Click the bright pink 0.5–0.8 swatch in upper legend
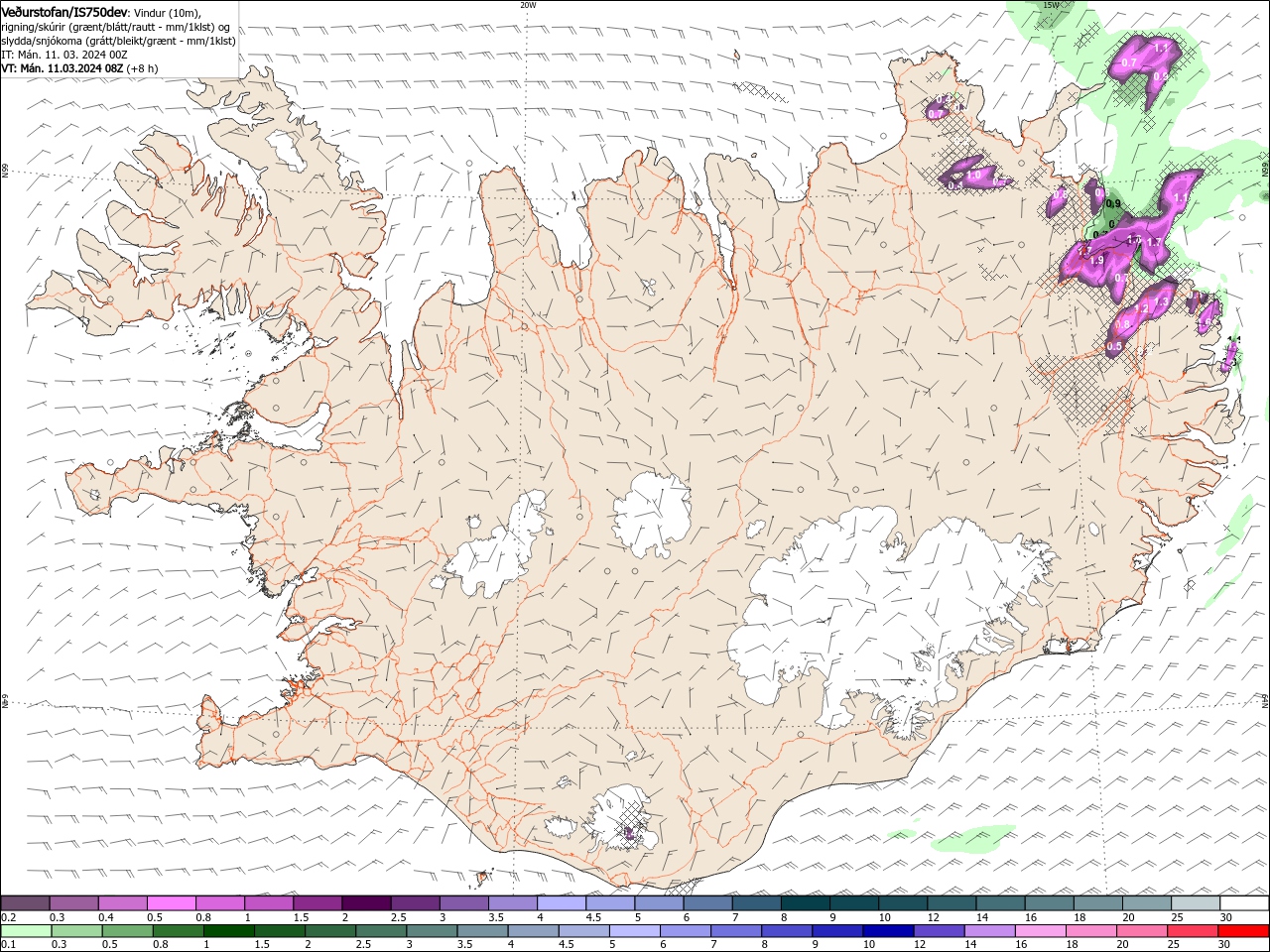 (171, 903)
